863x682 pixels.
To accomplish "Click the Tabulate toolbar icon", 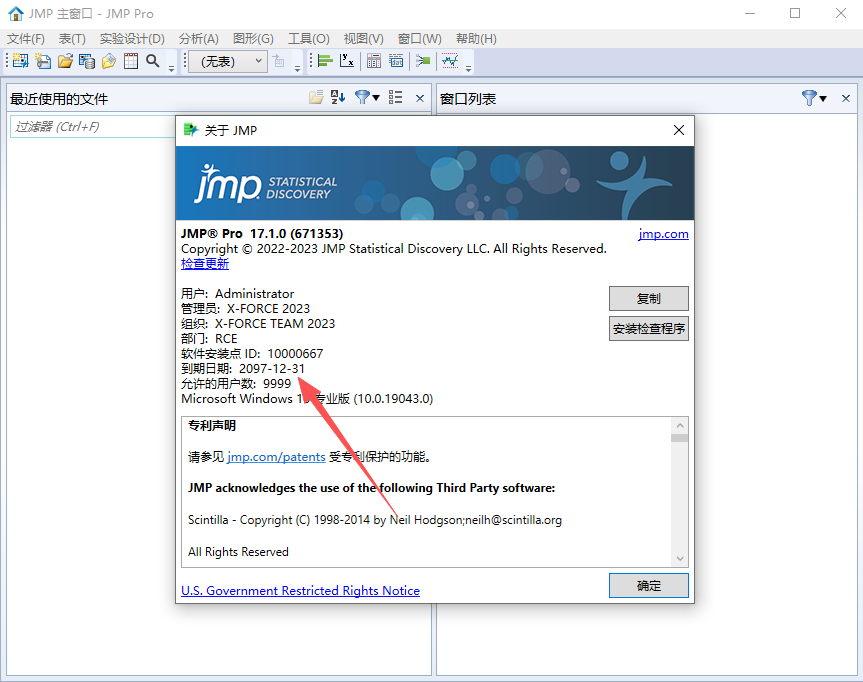I will pyautogui.click(x=374, y=61).
